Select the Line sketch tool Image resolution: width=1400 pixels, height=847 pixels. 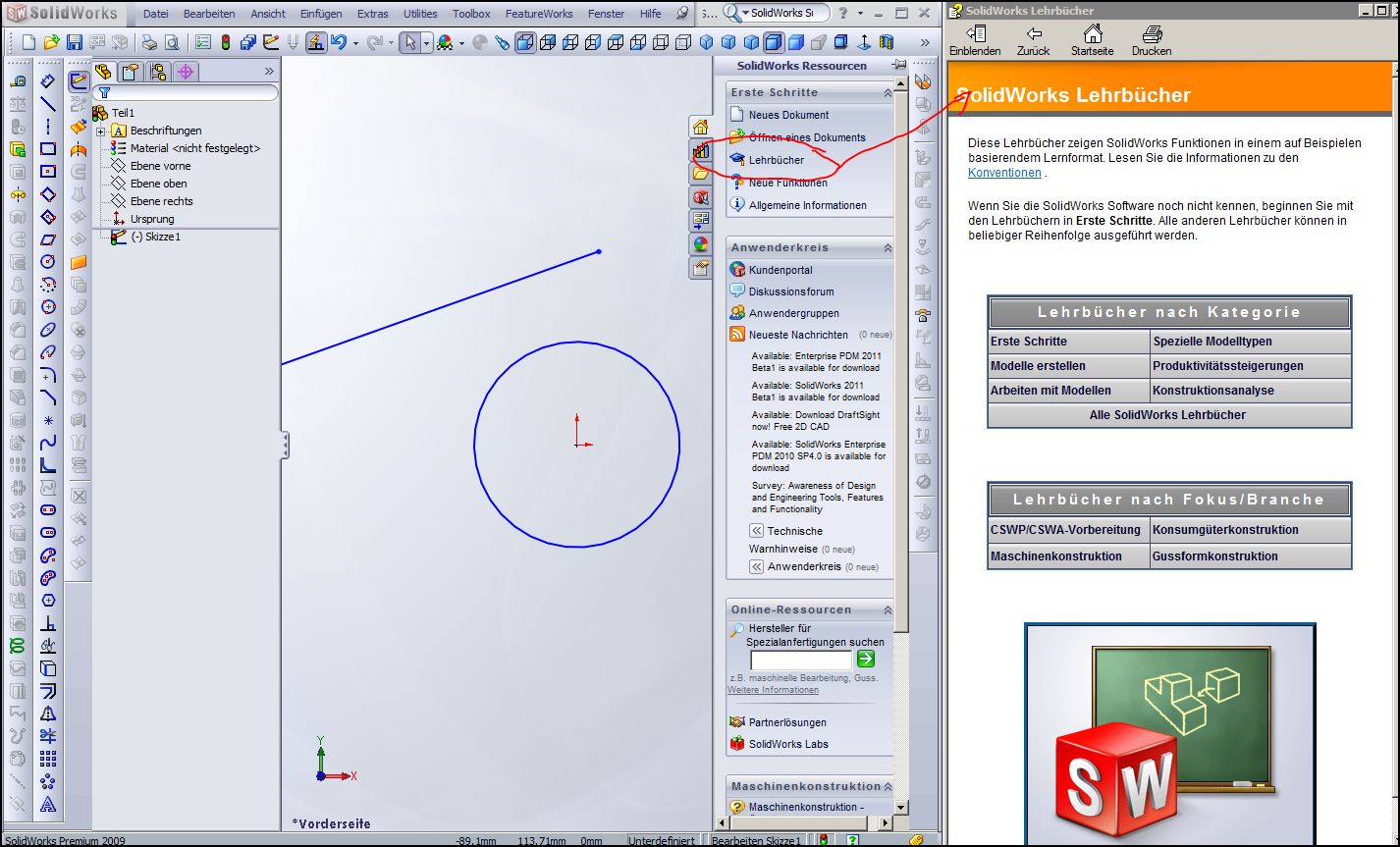click(x=48, y=103)
